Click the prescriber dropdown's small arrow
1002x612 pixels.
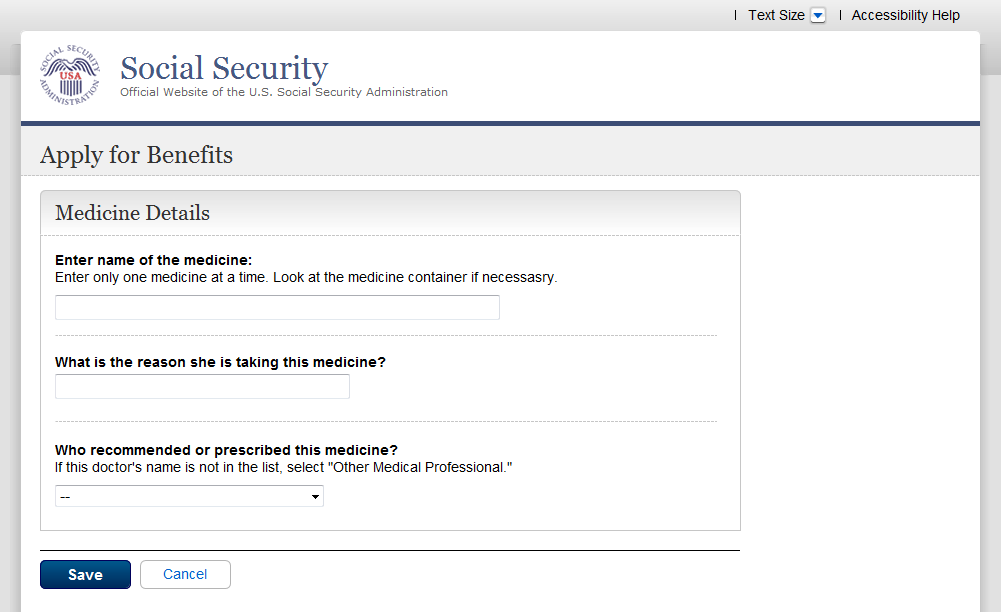click(315, 496)
